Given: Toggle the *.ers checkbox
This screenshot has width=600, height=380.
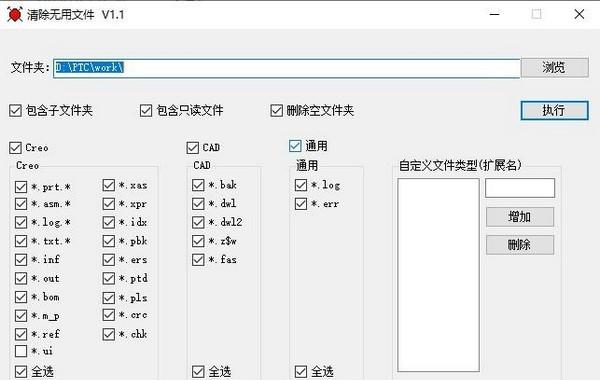Looking at the screenshot, I should click(109, 260).
